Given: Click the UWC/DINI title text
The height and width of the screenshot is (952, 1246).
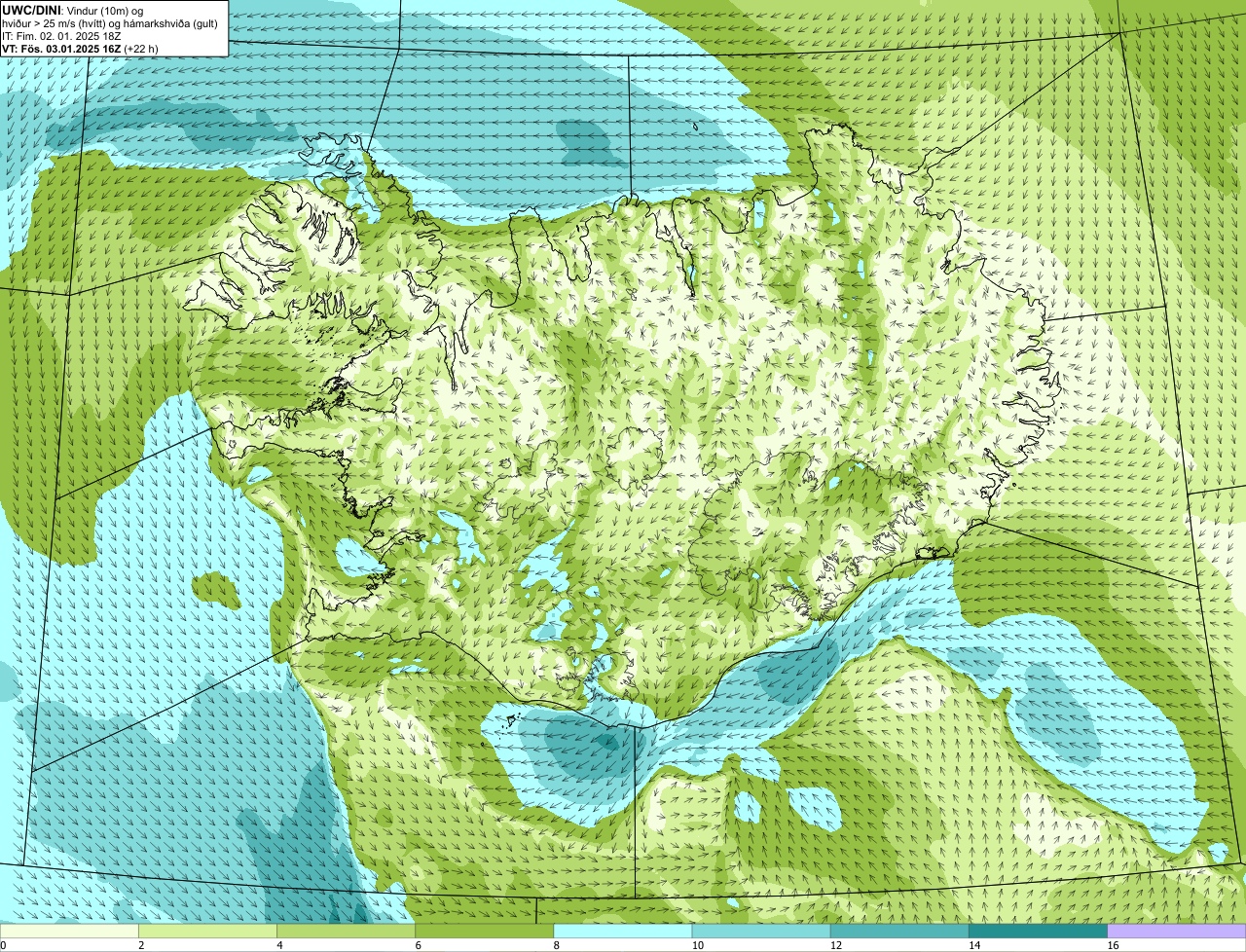Looking at the screenshot, I should coord(32,10).
